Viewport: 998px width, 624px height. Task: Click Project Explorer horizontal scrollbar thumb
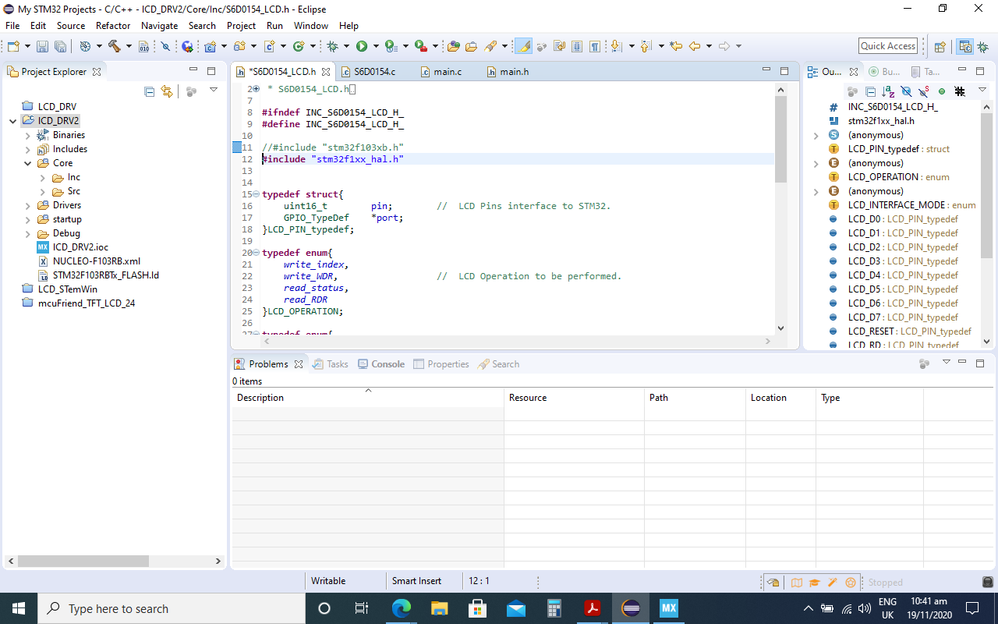83,561
